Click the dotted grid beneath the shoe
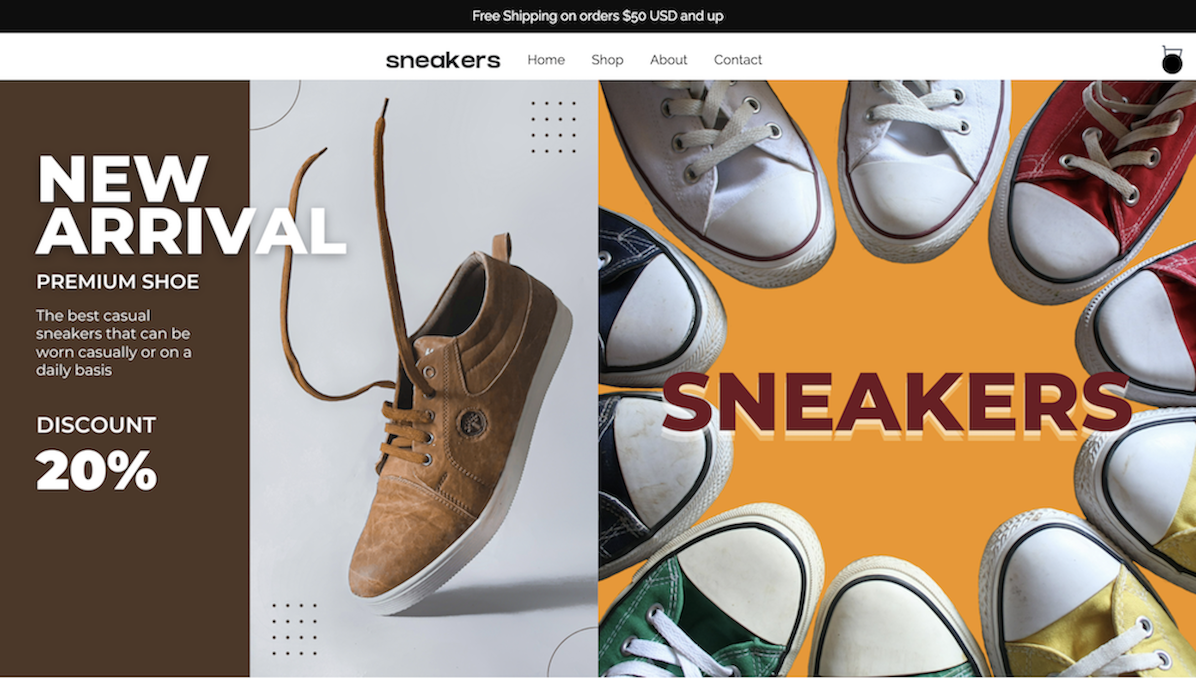Viewport: 1196px width, 680px height. tap(294, 630)
